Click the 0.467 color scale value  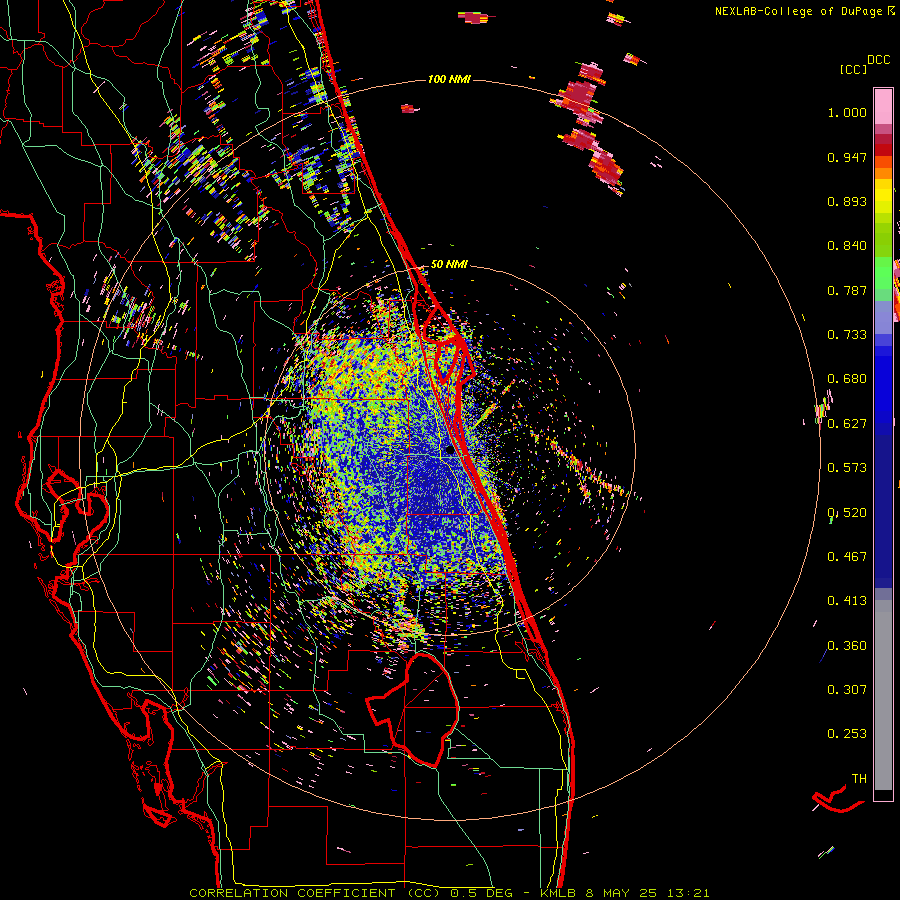(847, 557)
